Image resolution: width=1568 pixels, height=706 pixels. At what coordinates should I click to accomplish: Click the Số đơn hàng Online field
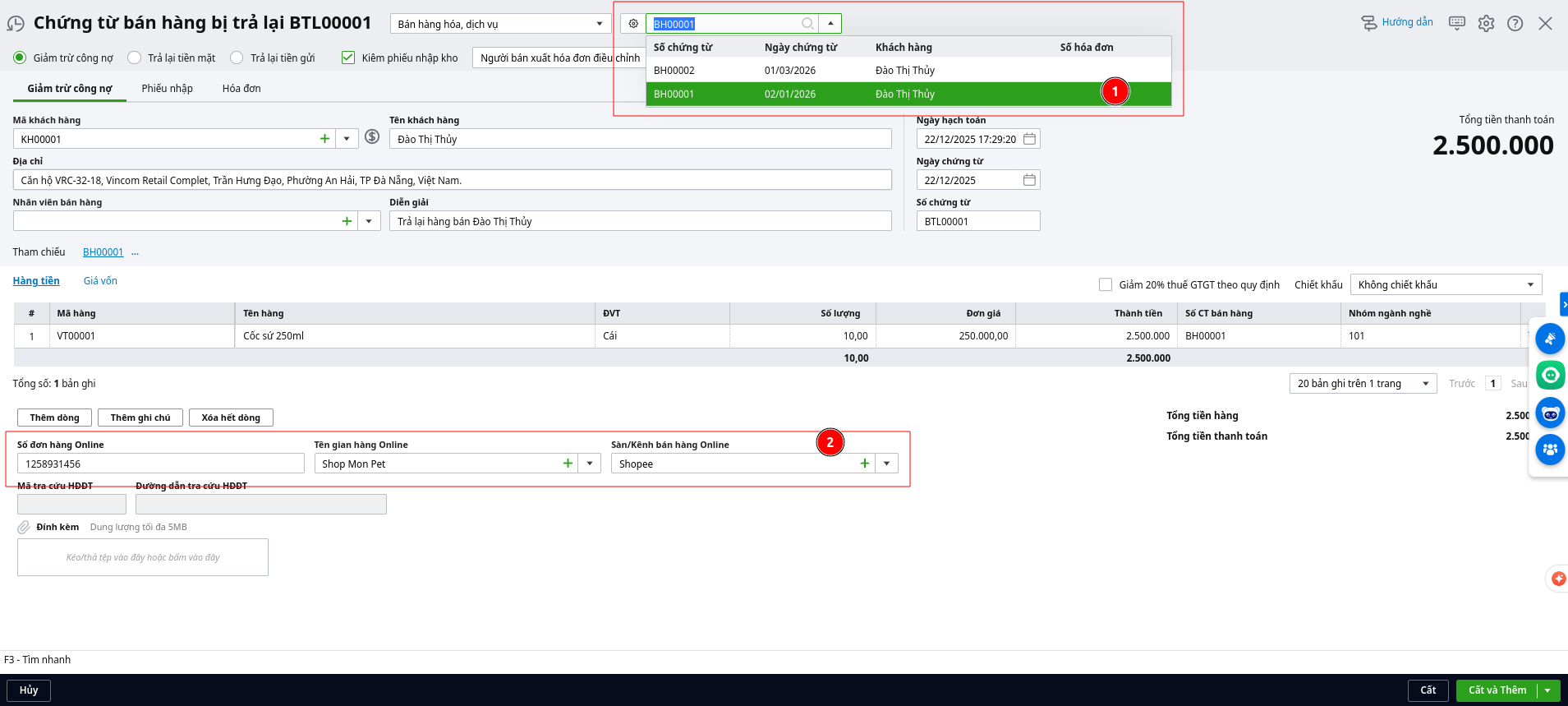click(x=160, y=464)
